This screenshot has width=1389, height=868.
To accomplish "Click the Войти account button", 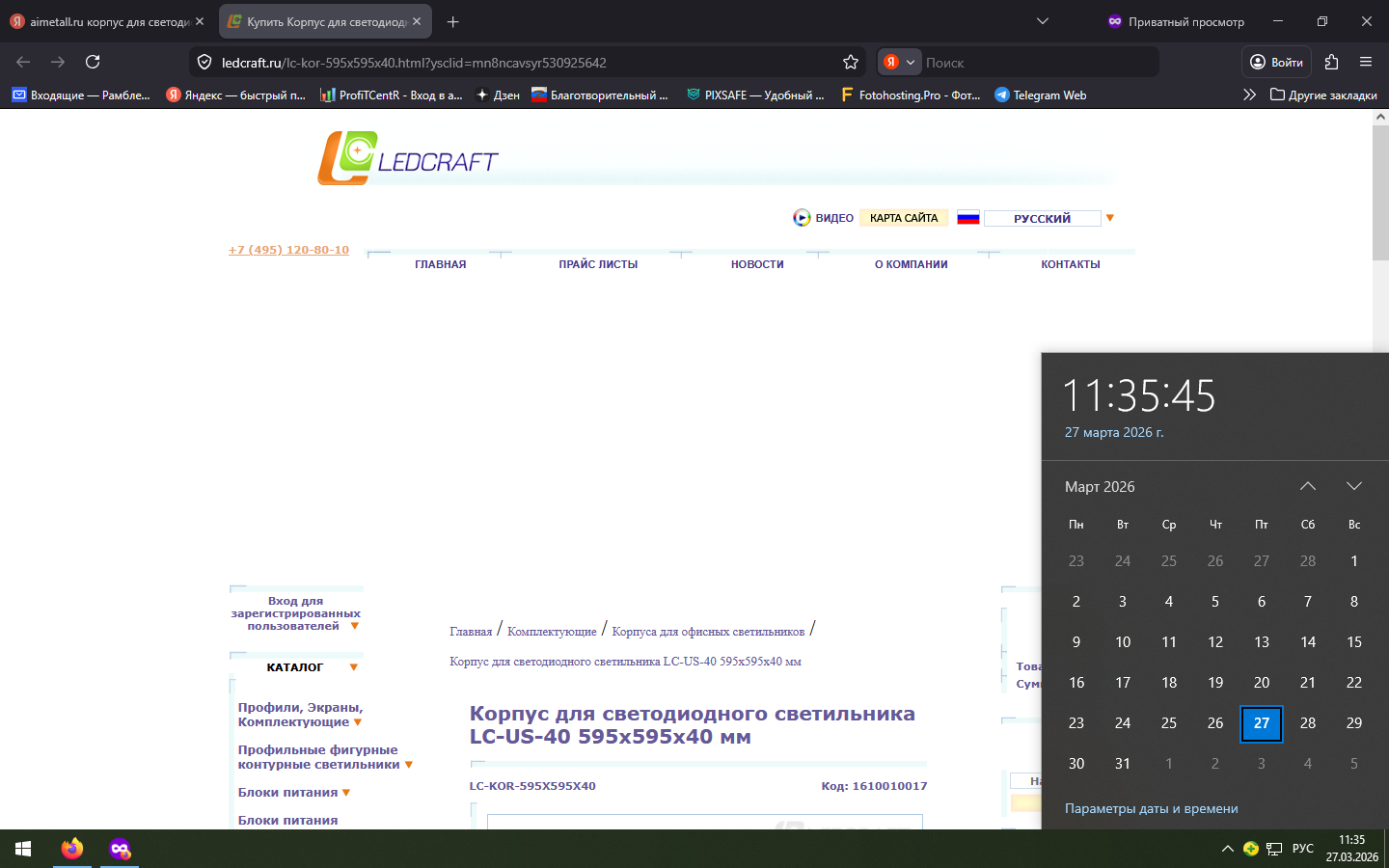I will pos(1276,62).
